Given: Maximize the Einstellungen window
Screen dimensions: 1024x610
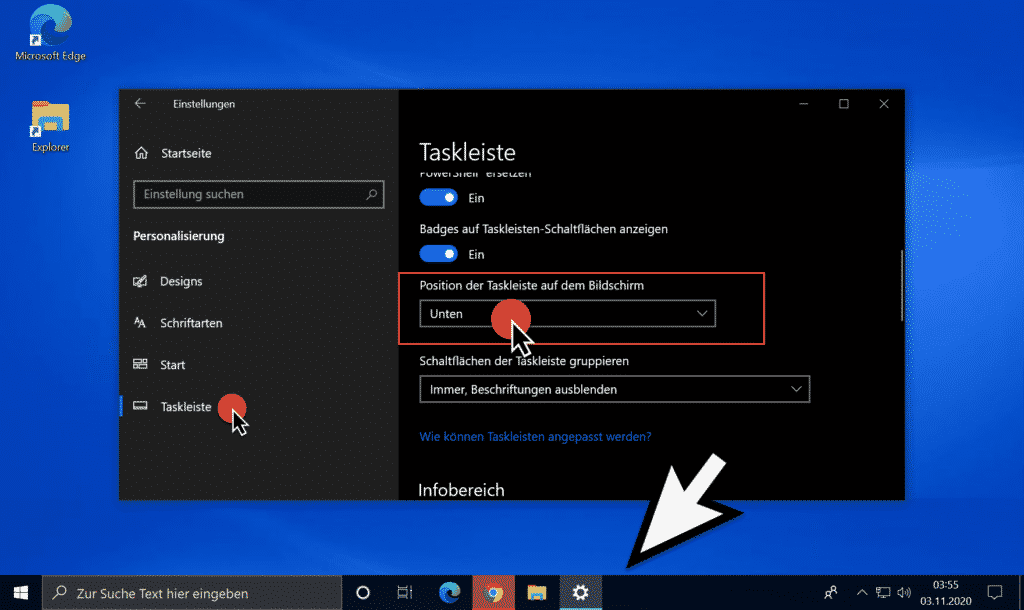Looking at the screenshot, I should point(844,104).
